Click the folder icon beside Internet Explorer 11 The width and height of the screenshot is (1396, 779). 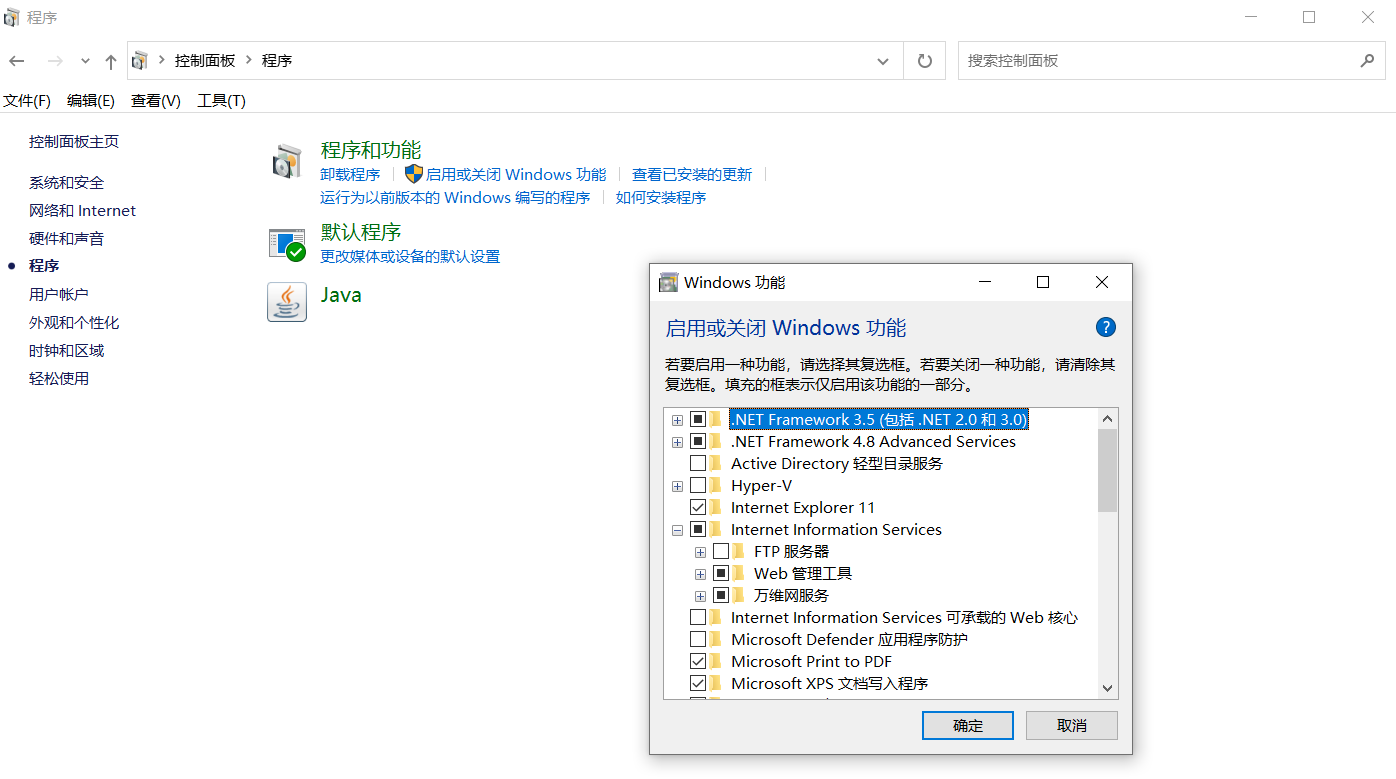[x=717, y=508]
